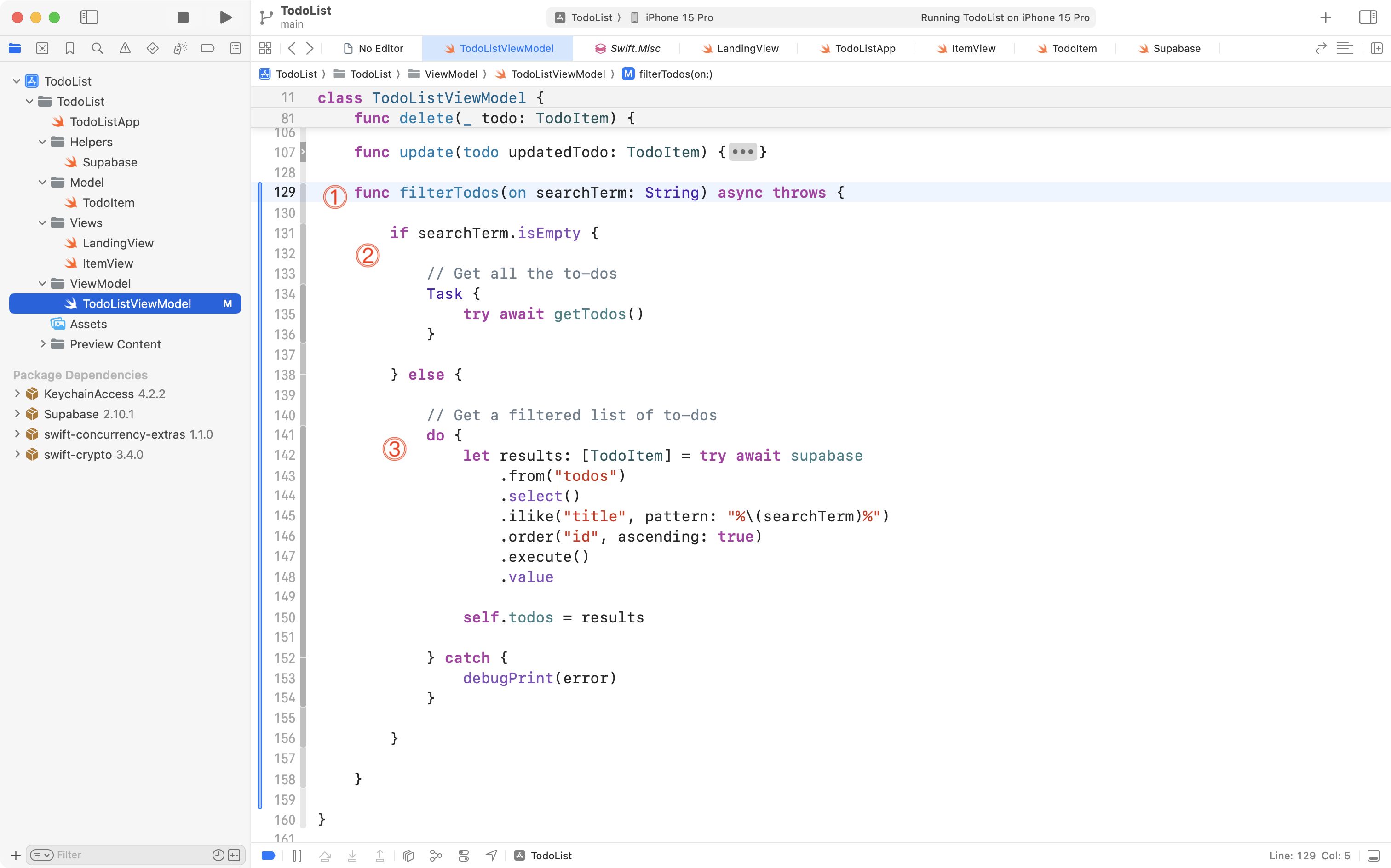Screen dimensions: 1391x868
Task: Open the Test navigator diamond icon
Action: click(153, 48)
